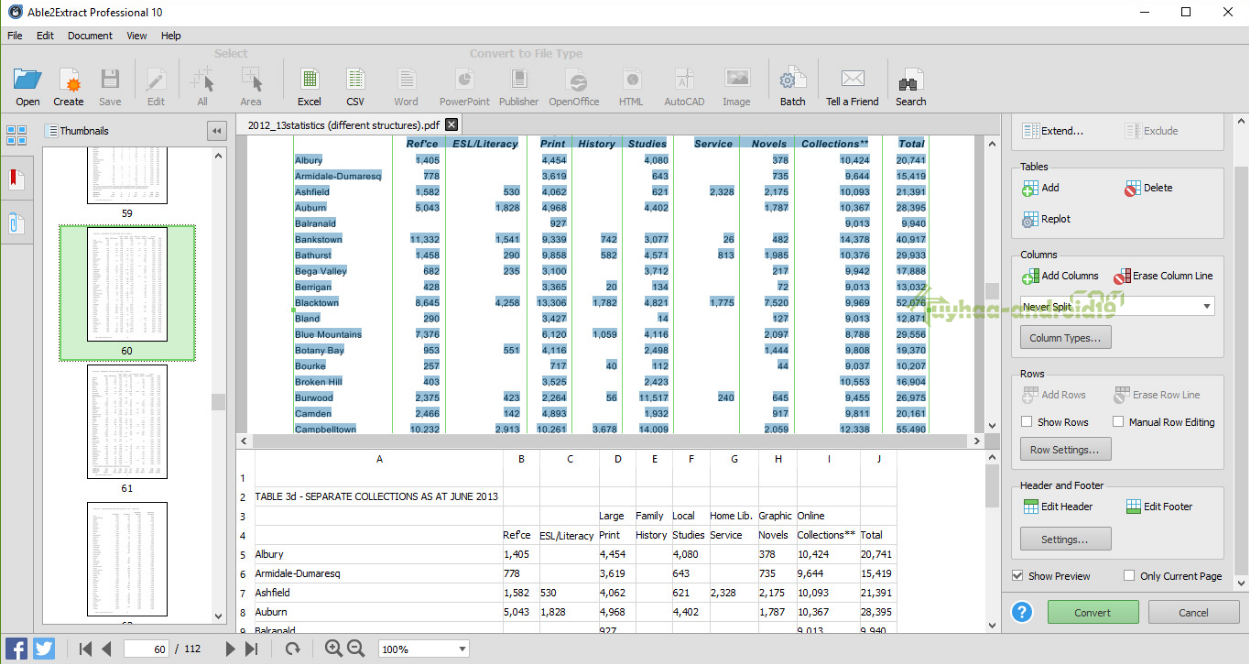Open help with question mark icon
This screenshot has height=664, width=1249.
click(1022, 612)
